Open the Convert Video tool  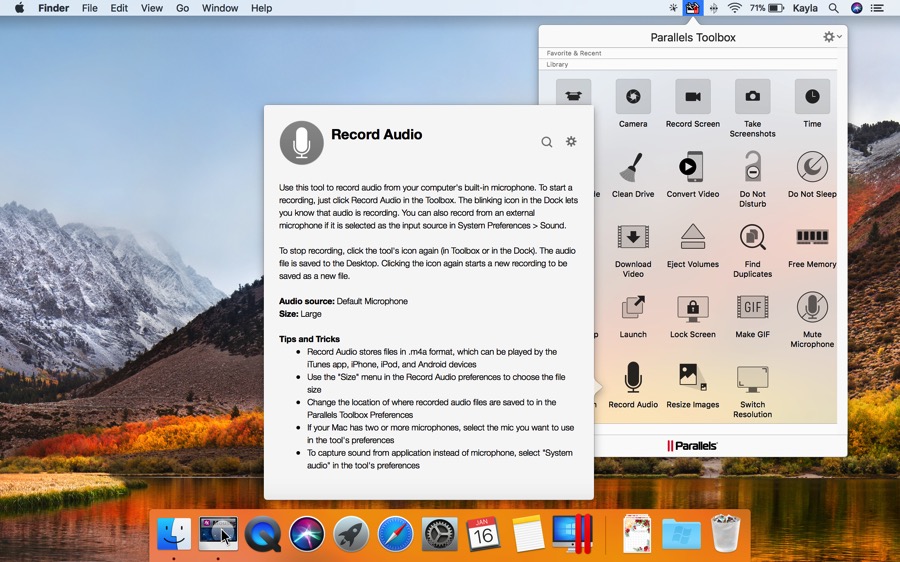[x=693, y=174]
